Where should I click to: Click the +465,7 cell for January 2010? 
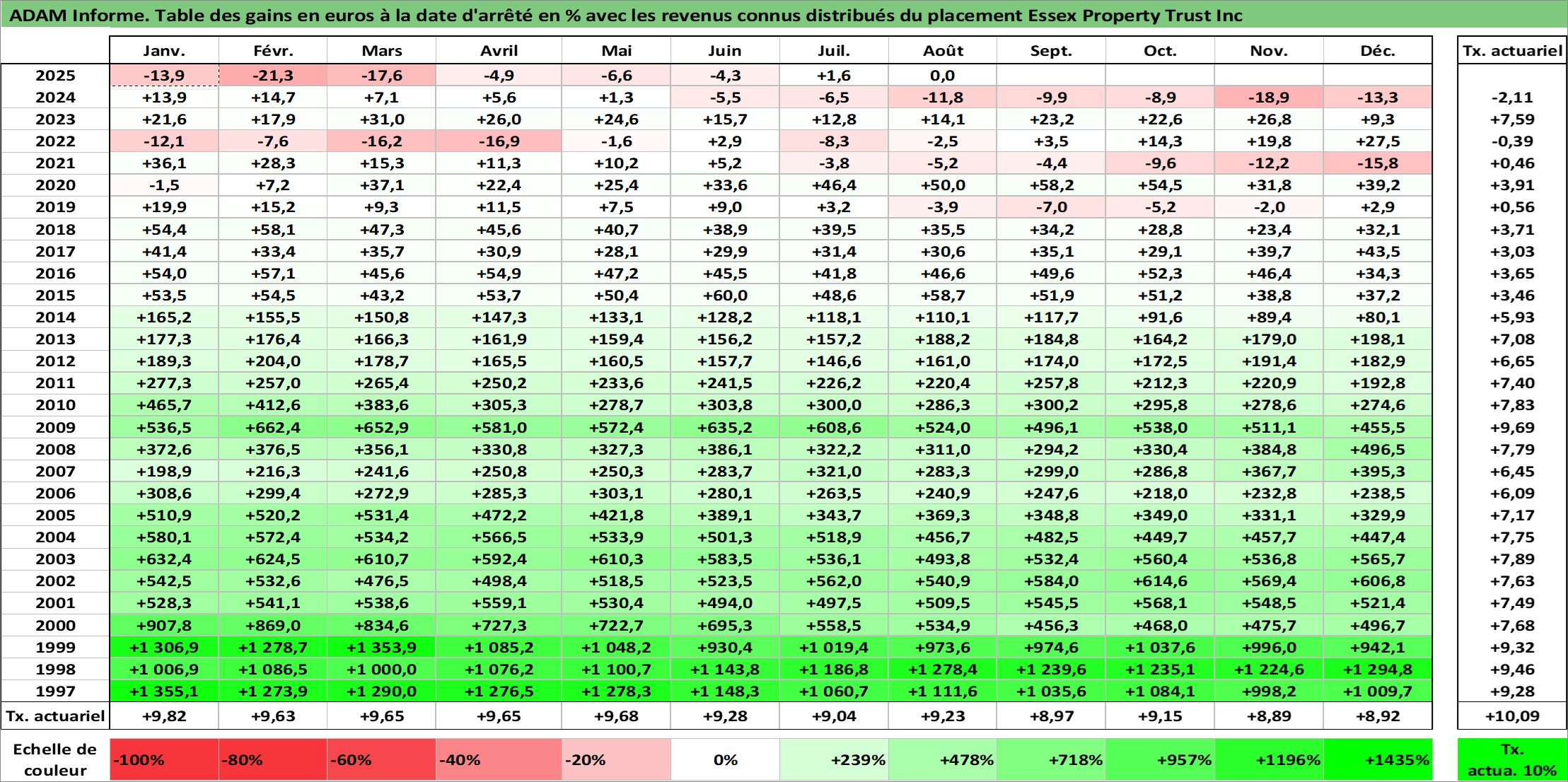tap(164, 405)
